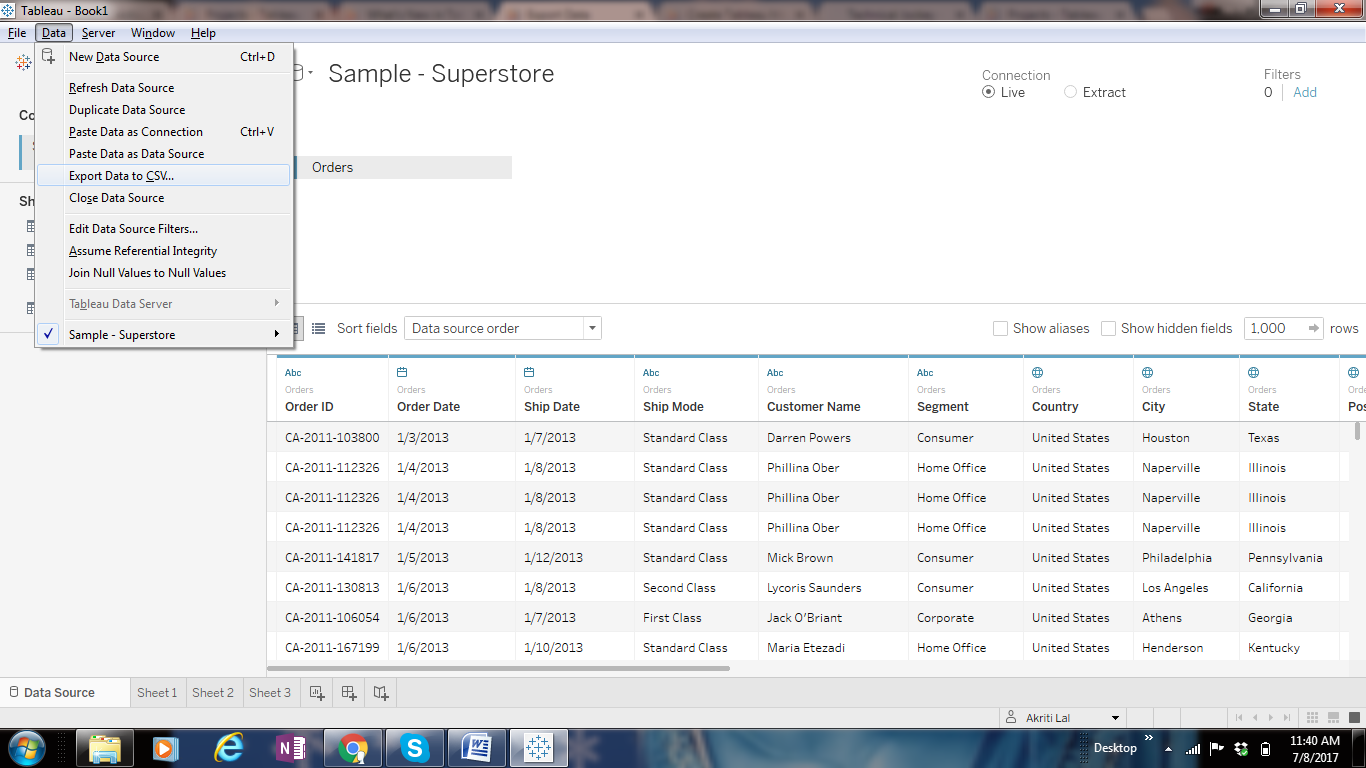Click the Abc data type icon for Order ID
This screenshot has width=1366, height=768.
click(x=293, y=373)
